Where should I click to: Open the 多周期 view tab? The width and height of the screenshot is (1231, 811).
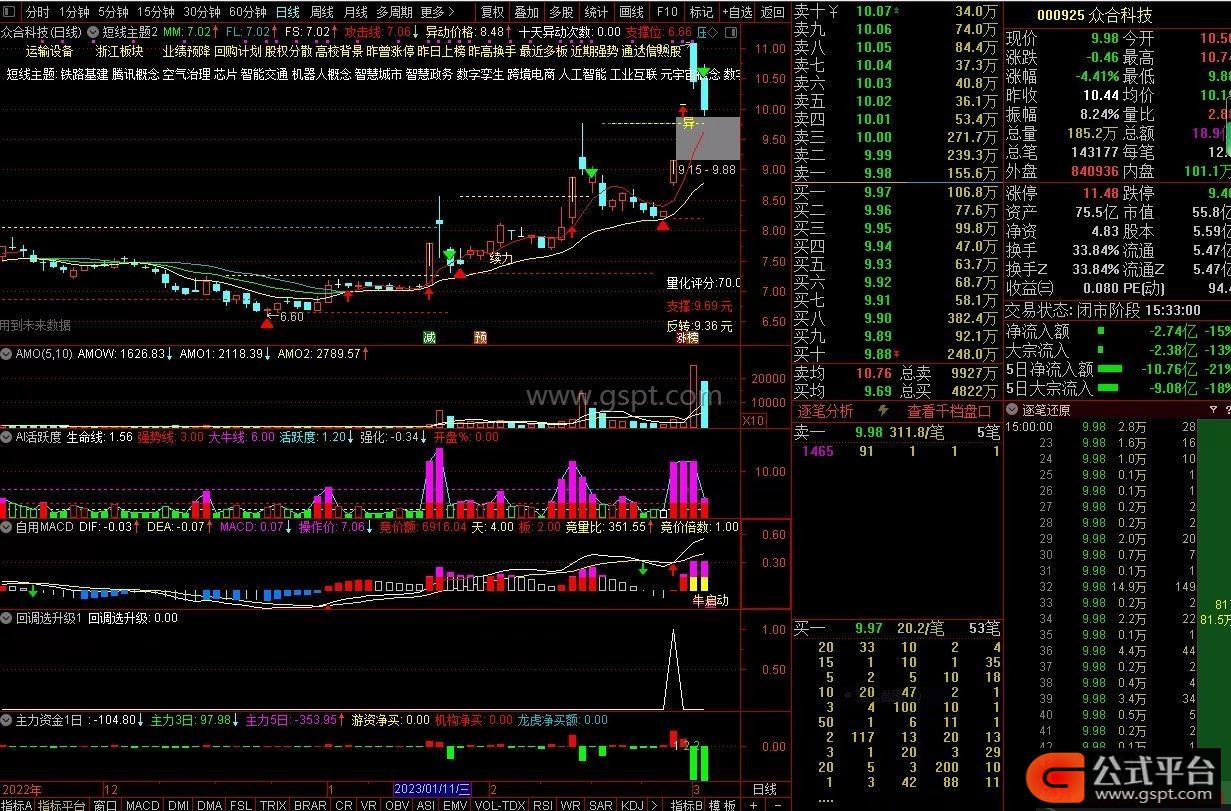[394, 12]
